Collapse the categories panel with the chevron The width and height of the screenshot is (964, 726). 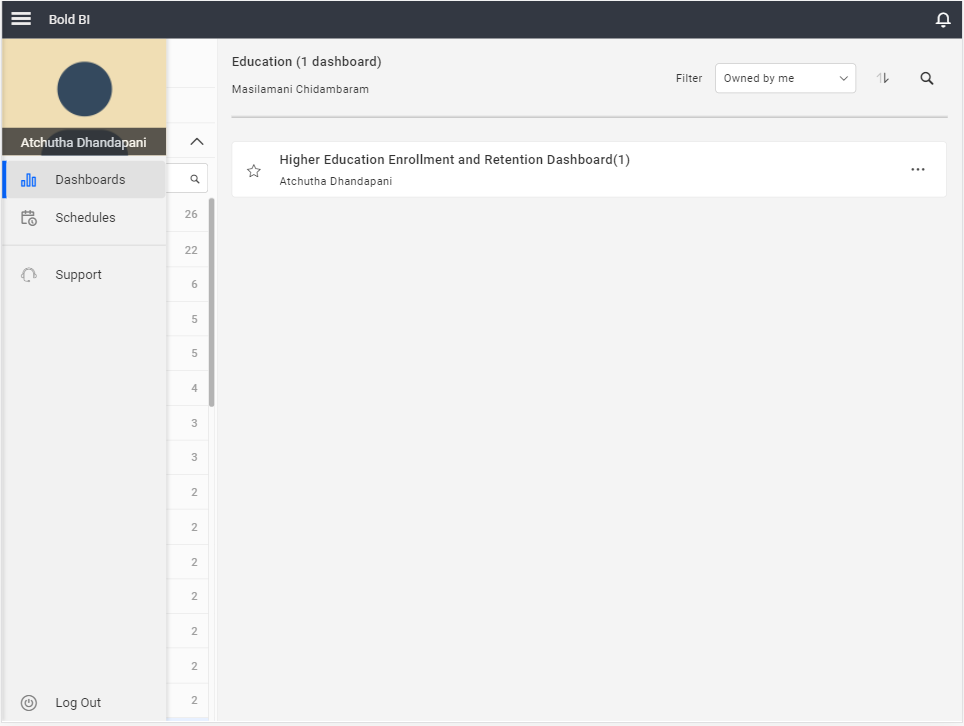click(x=196, y=140)
